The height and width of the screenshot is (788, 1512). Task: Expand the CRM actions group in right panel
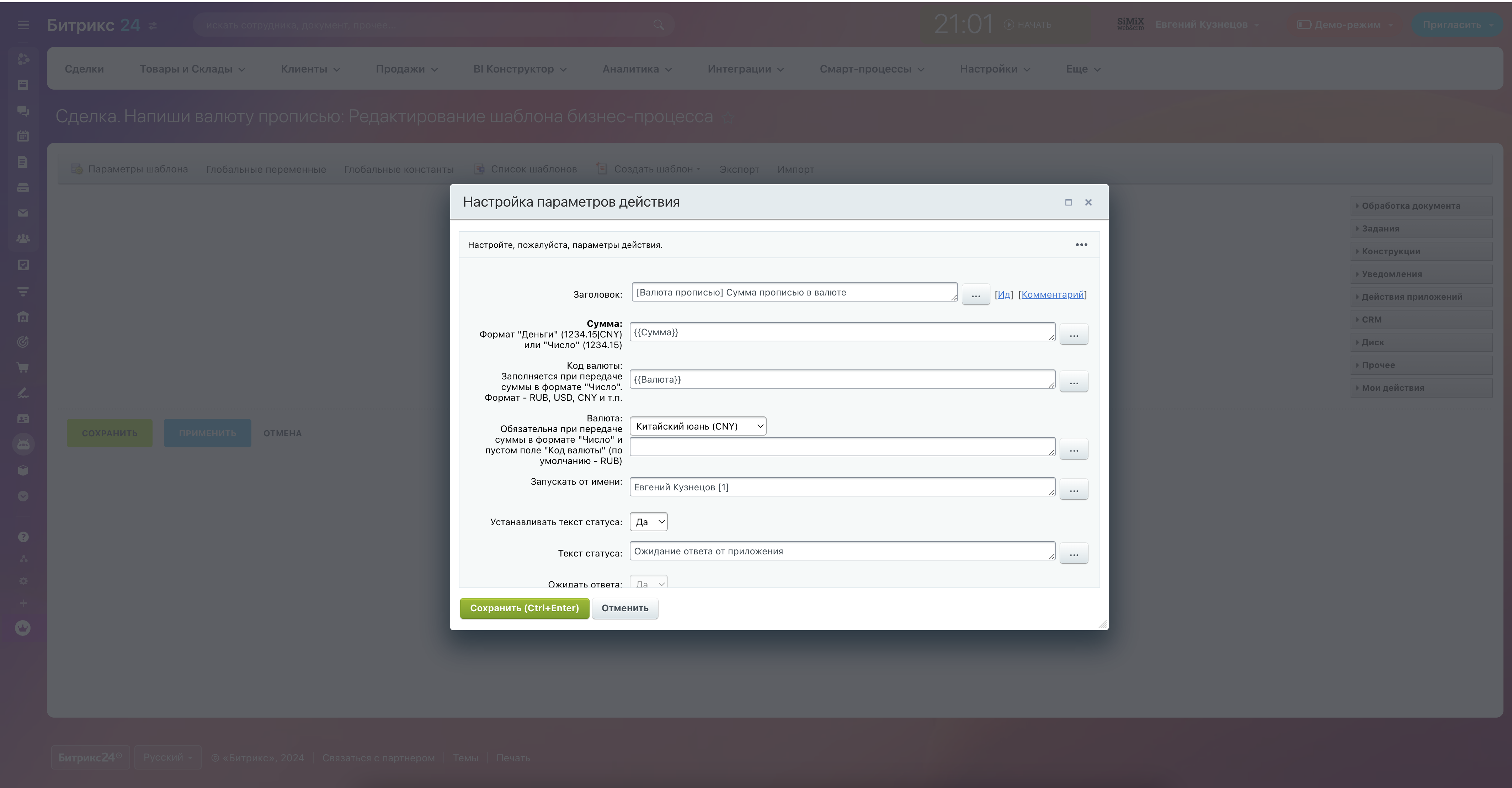(x=1421, y=319)
